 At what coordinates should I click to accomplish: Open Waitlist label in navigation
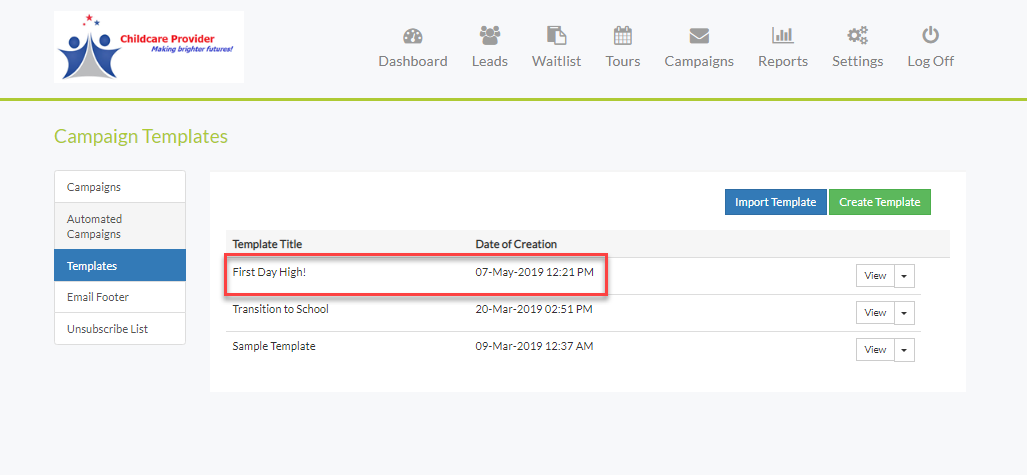click(x=556, y=61)
